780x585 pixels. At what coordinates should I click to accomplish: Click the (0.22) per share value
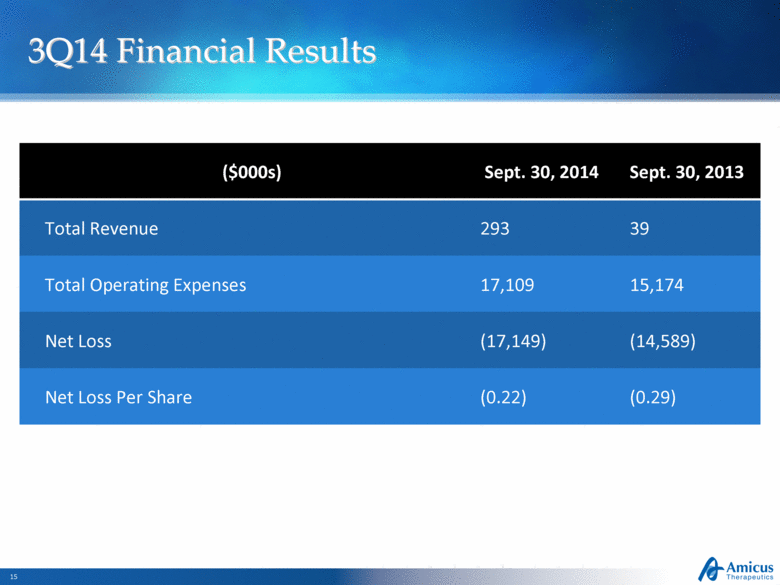pyautogui.click(x=504, y=397)
